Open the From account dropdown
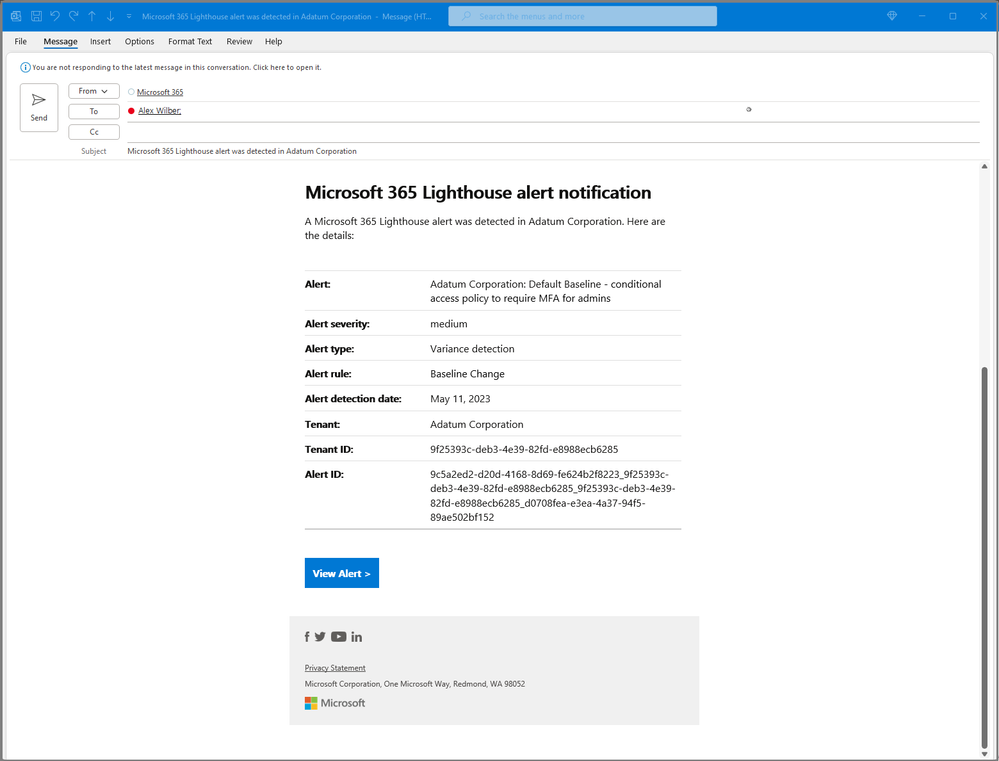 click(94, 91)
